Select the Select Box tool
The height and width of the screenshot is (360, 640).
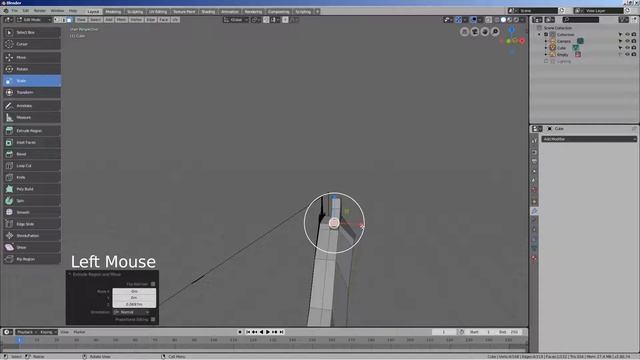click(x=32, y=32)
